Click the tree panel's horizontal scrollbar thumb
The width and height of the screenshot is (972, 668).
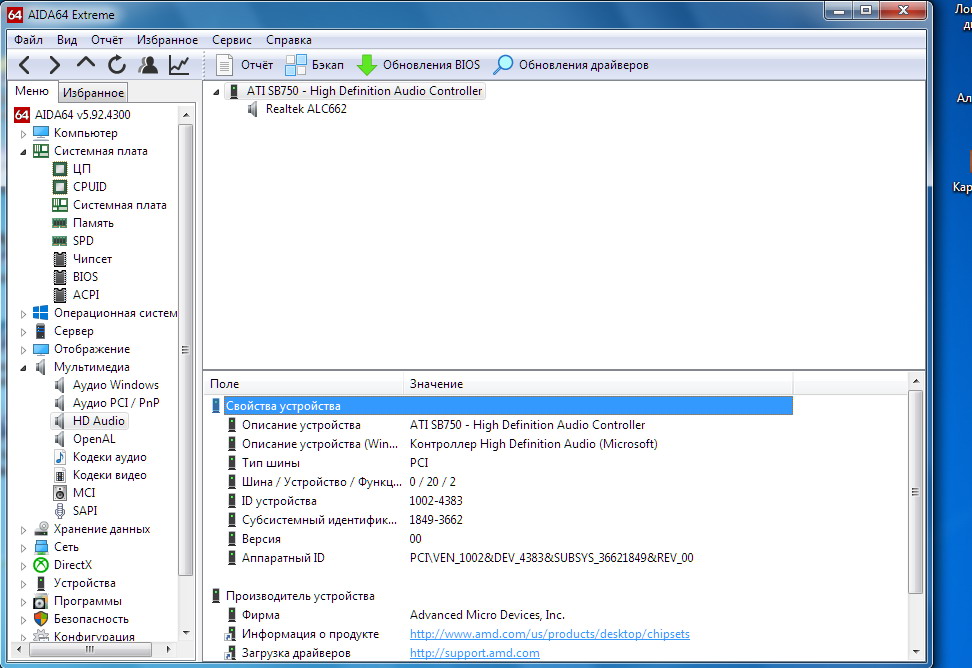(91, 649)
